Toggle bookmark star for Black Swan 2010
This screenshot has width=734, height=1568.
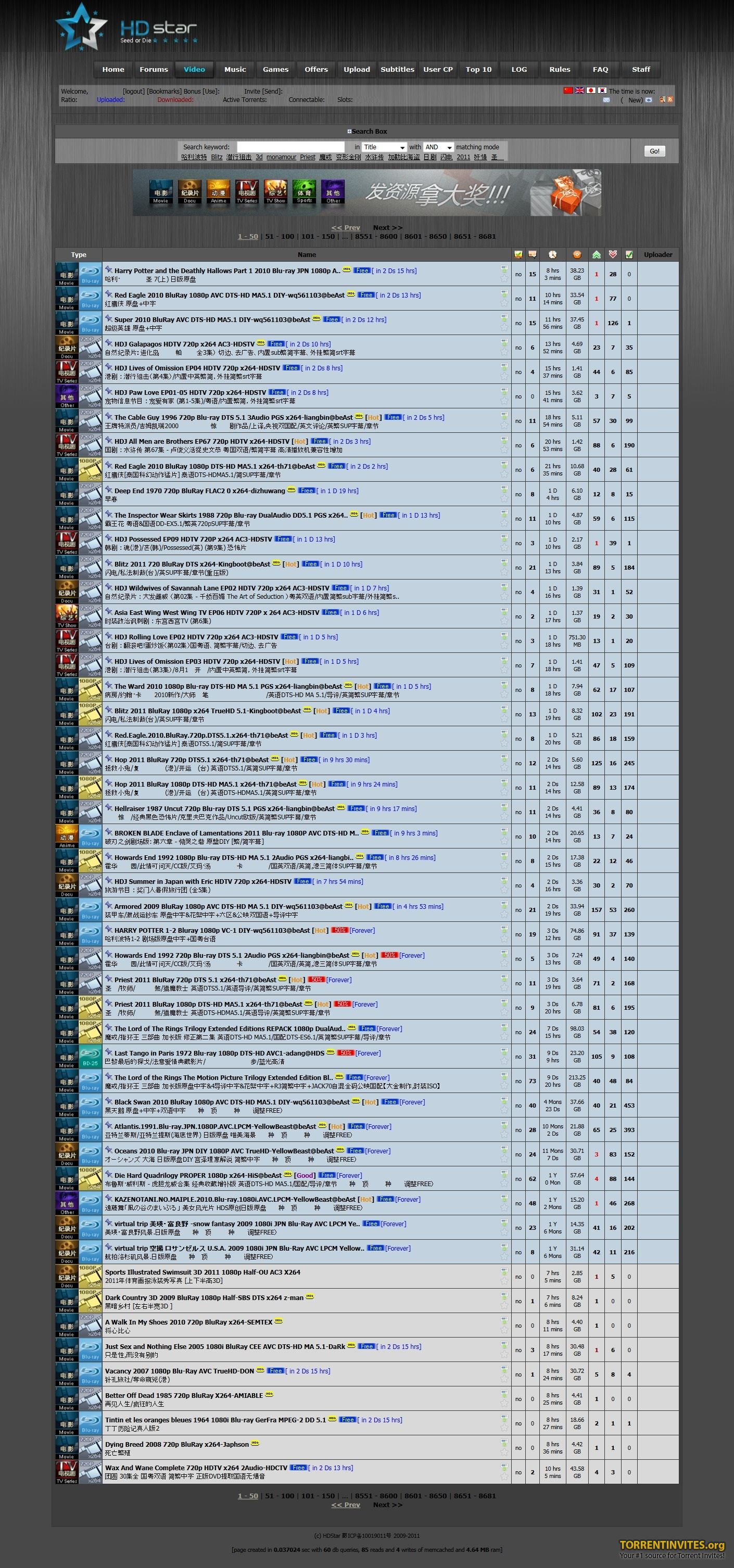[x=504, y=1110]
